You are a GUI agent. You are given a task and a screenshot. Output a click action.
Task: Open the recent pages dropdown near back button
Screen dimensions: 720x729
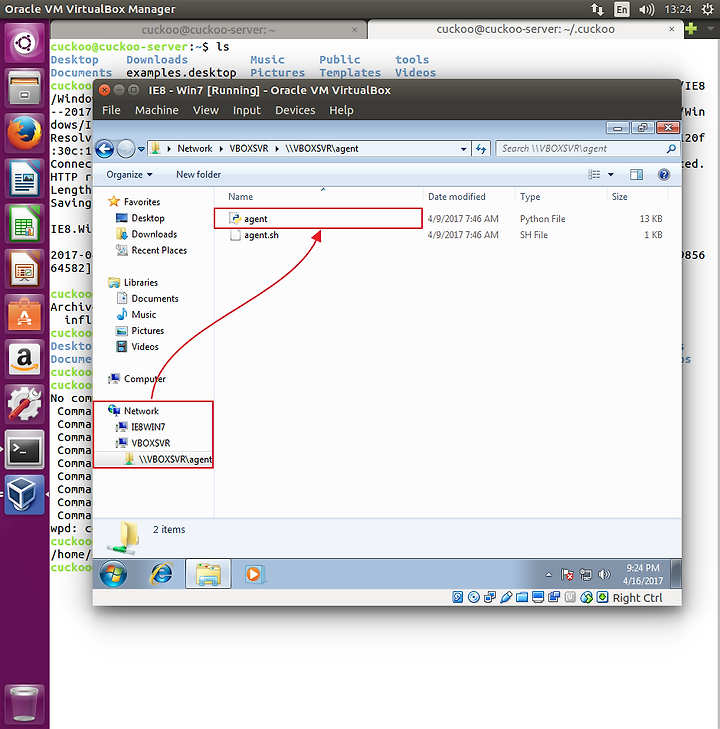141,149
